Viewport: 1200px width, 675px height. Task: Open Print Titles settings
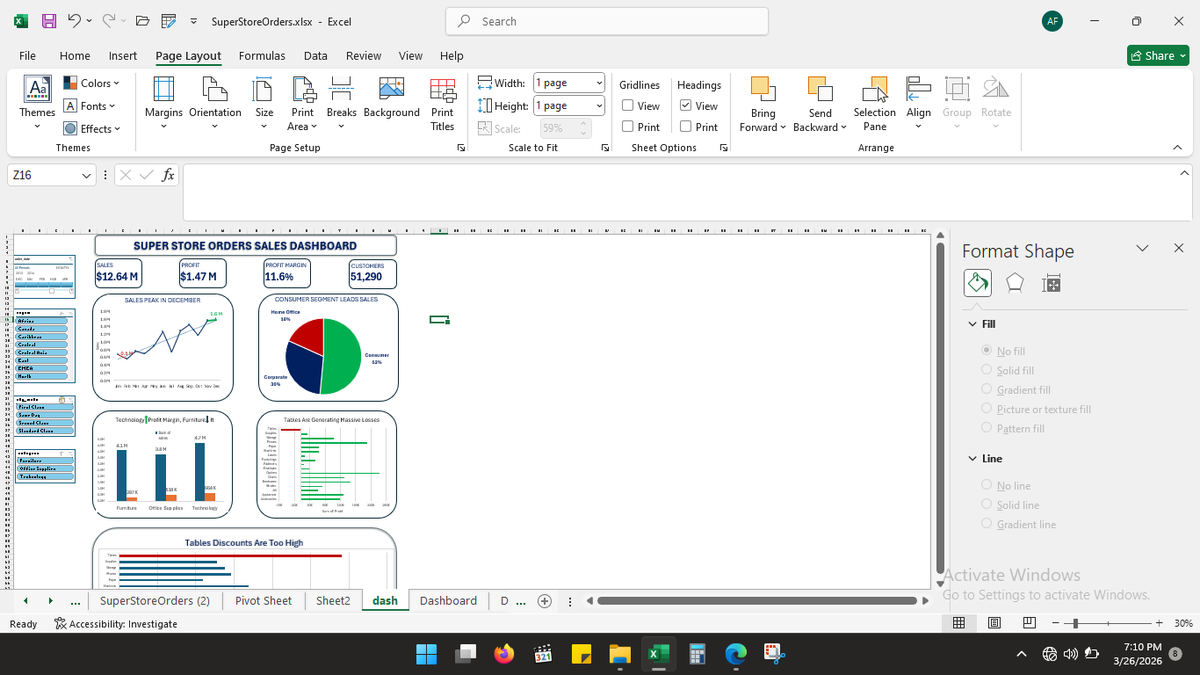coord(442,105)
